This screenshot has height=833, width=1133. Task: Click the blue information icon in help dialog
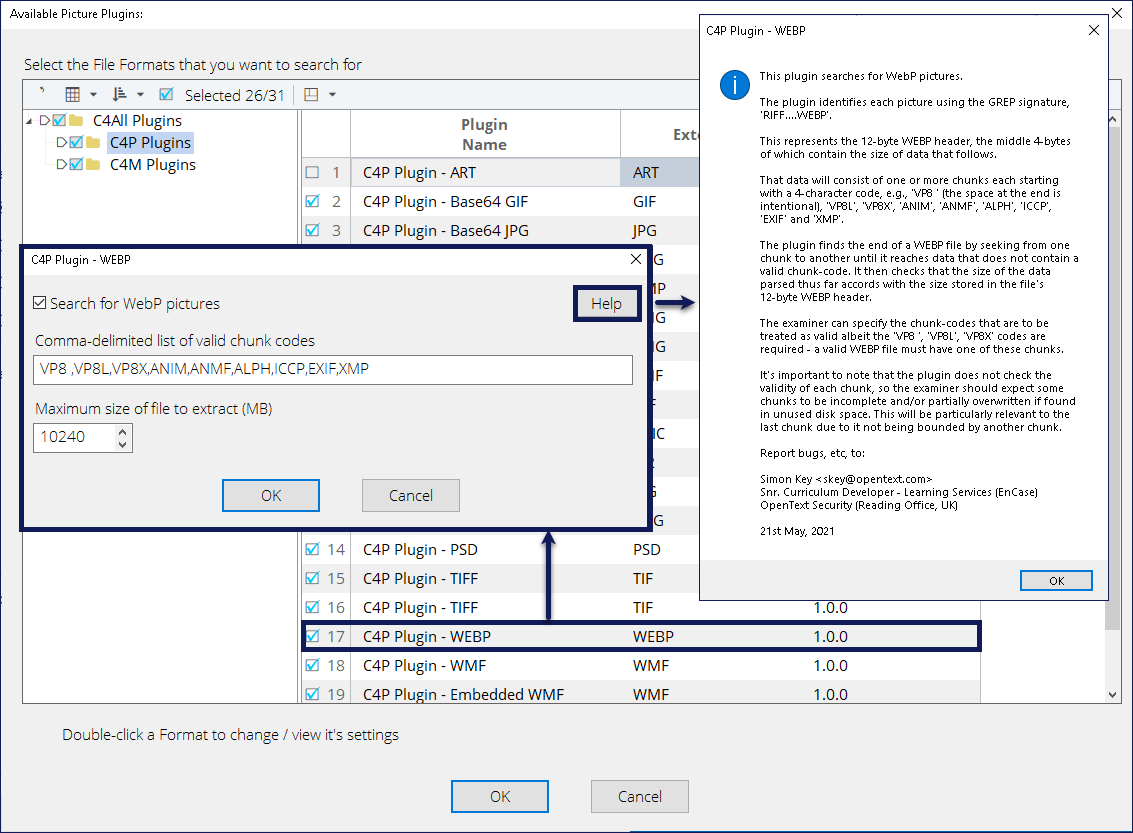pos(735,85)
